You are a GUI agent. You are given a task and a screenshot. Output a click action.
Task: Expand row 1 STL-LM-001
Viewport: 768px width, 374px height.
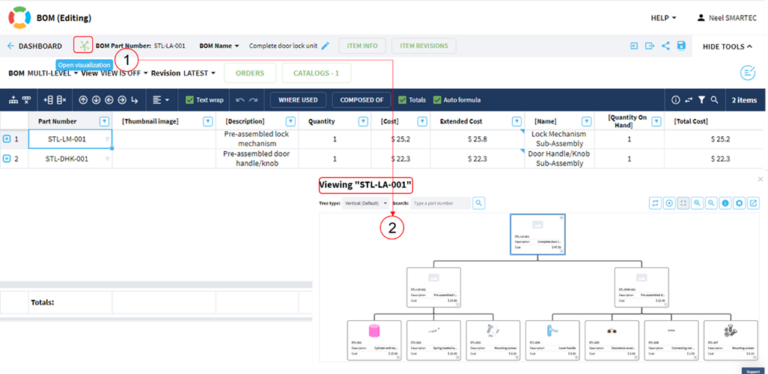(7, 139)
